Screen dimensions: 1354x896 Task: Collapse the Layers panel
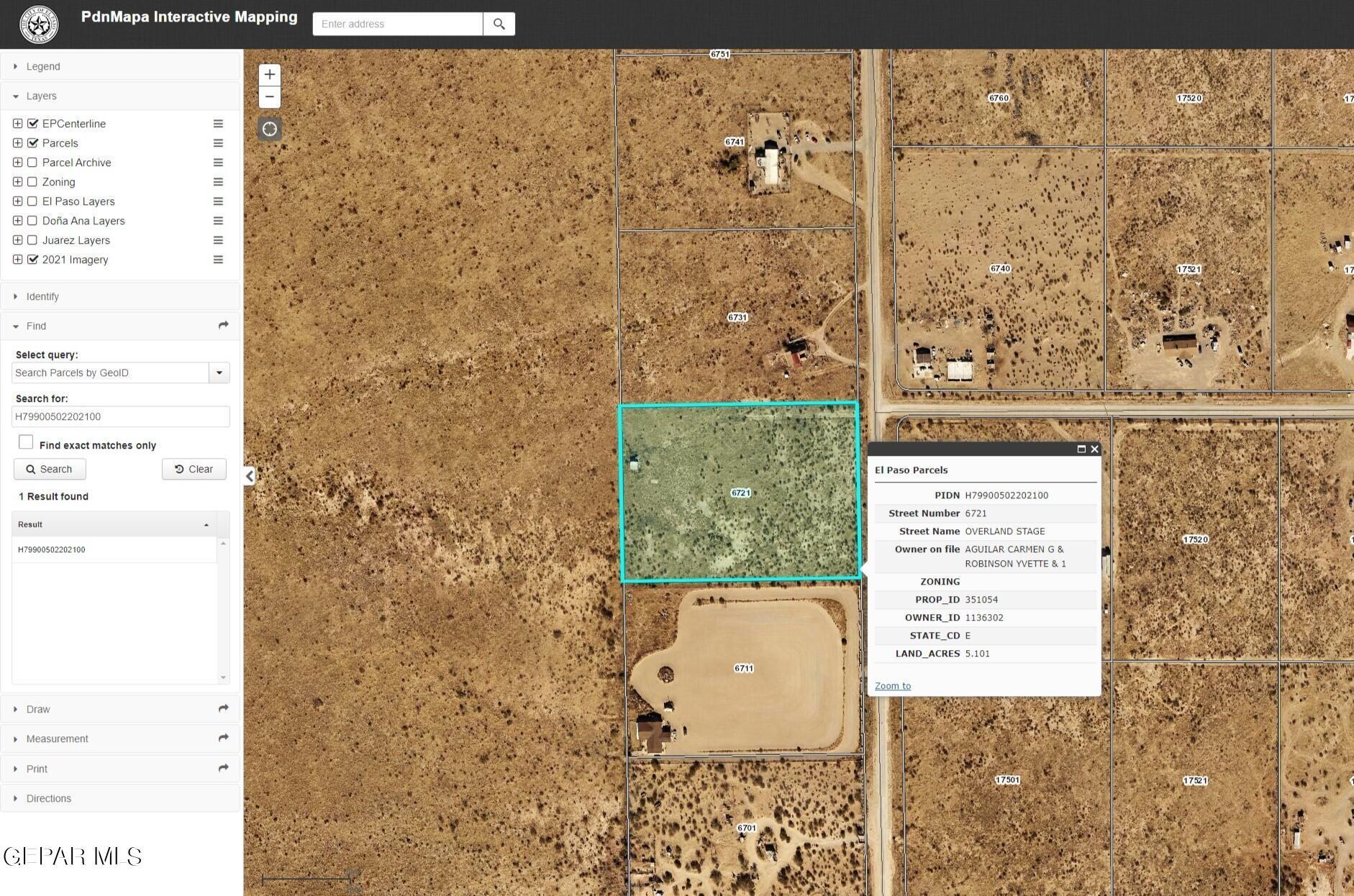coord(120,96)
